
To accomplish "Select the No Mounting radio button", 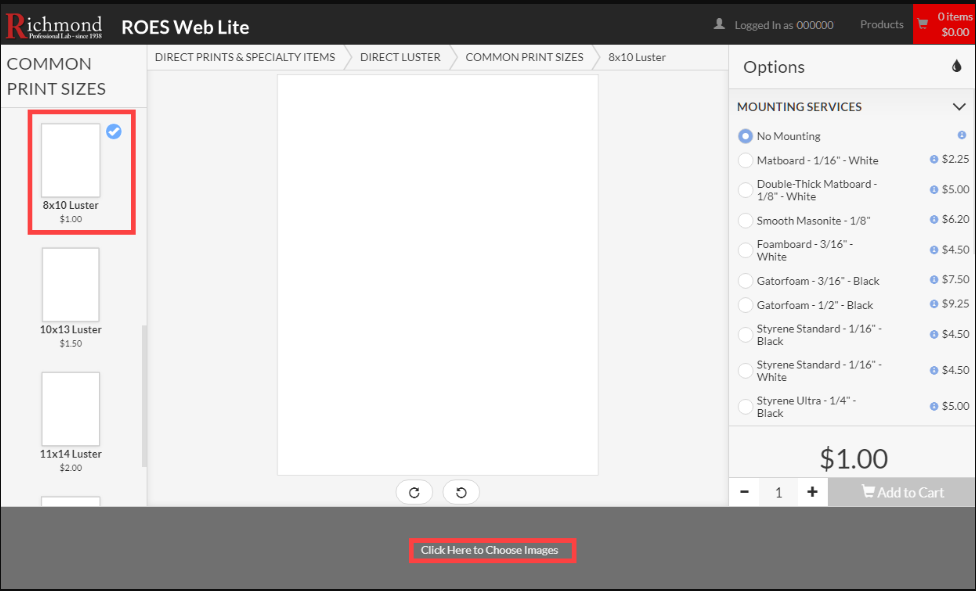I will point(745,135).
